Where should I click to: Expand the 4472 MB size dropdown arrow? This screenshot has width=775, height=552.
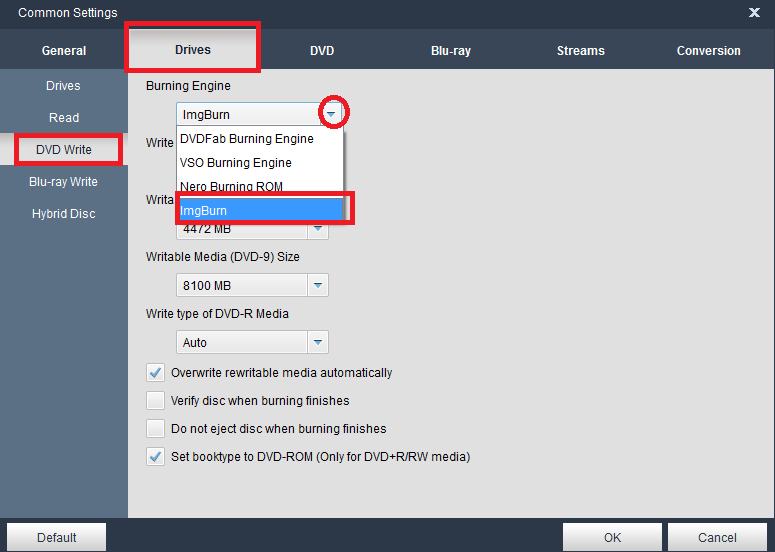318,230
